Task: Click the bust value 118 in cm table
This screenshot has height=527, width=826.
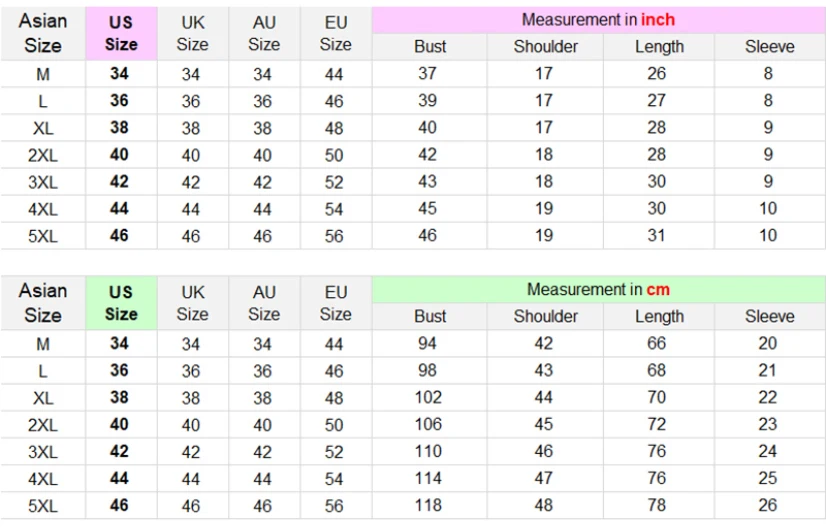Action: [428, 505]
